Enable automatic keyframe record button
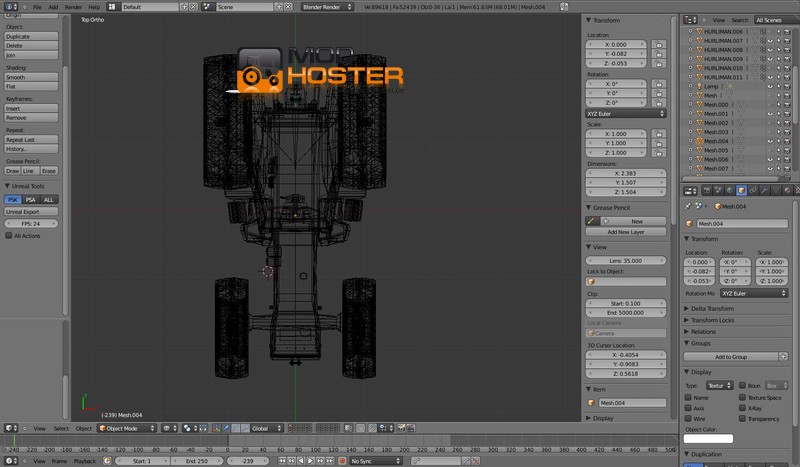Image resolution: width=800 pixels, height=467 pixels. [342, 461]
